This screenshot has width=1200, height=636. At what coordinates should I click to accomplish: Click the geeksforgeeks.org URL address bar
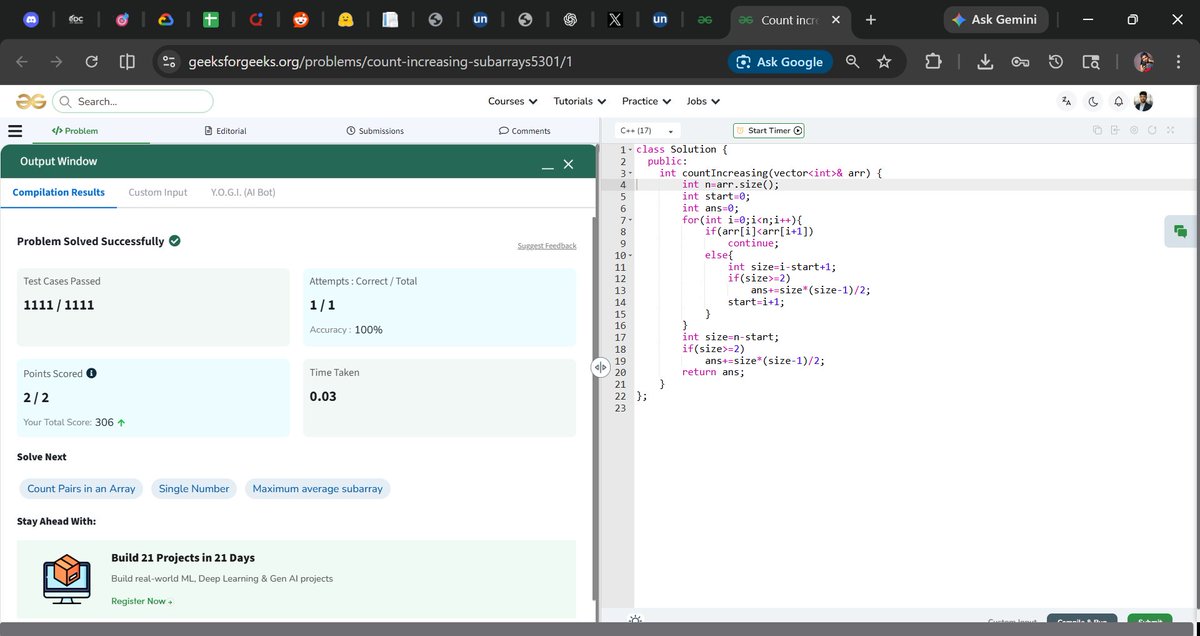tap(380, 62)
